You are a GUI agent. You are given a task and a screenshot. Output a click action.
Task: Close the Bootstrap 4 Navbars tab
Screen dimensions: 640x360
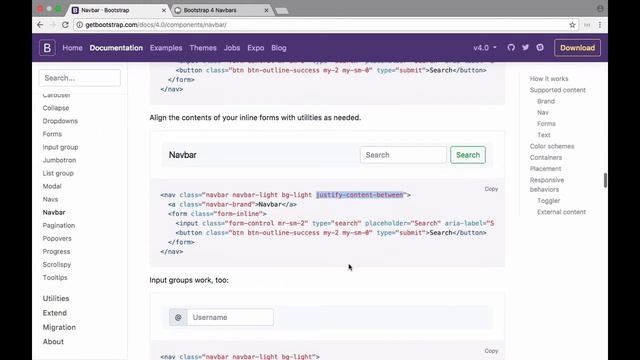click(266, 10)
